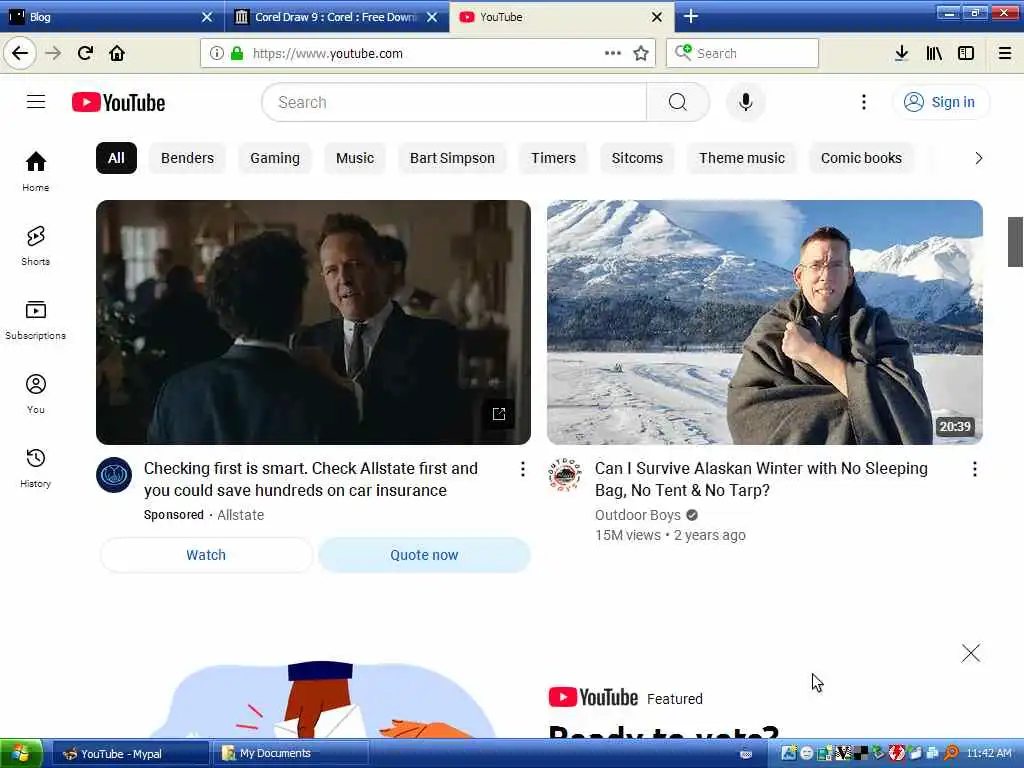1024x768 pixels.
Task: Select the Comic books filter chip
Action: pyautogui.click(x=861, y=158)
